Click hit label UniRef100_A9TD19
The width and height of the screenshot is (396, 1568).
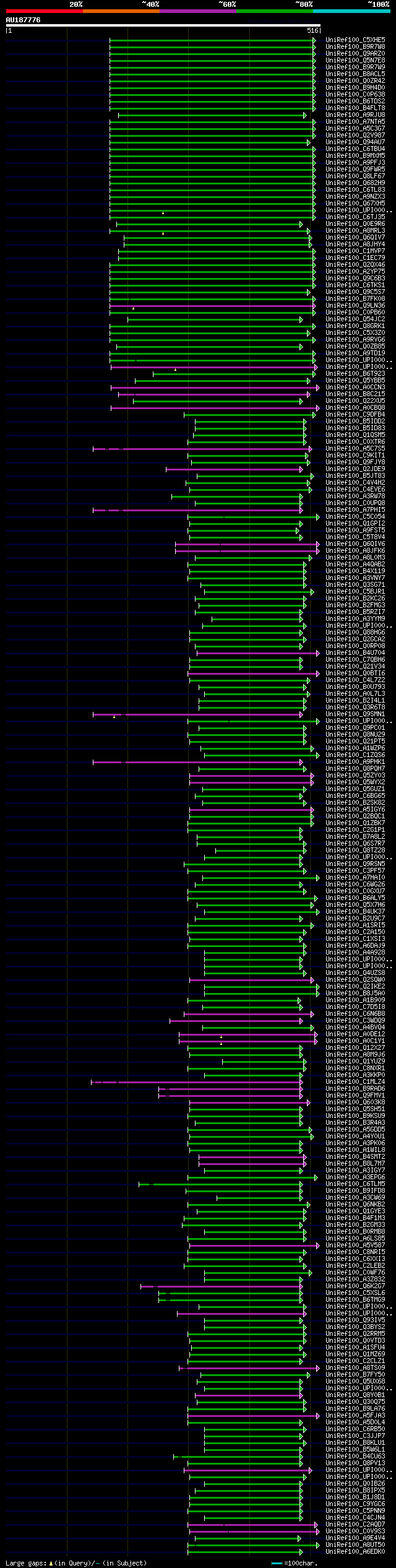[355, 353]
